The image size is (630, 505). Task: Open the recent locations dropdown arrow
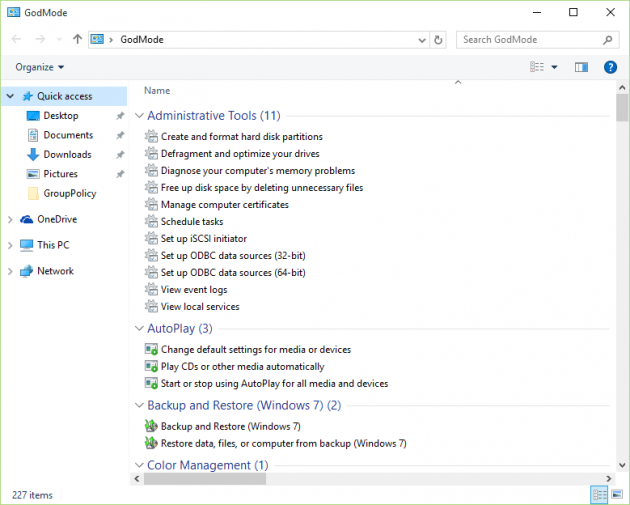(x=59, y=39)
